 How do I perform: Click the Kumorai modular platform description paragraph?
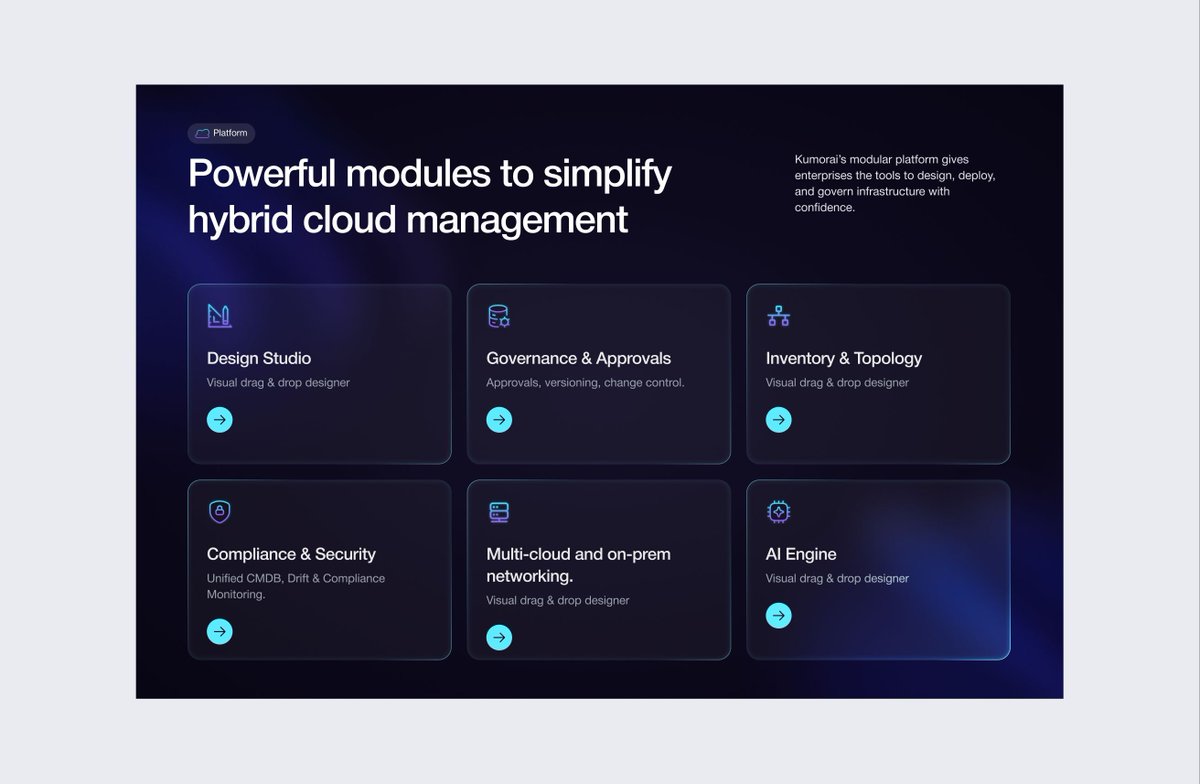tap(894, 183)
